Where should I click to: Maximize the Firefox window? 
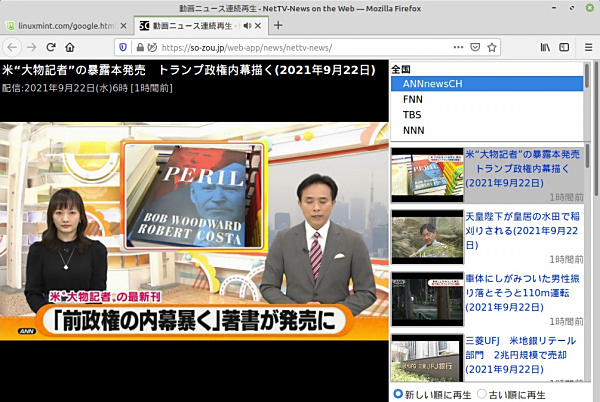coord(572,8)
